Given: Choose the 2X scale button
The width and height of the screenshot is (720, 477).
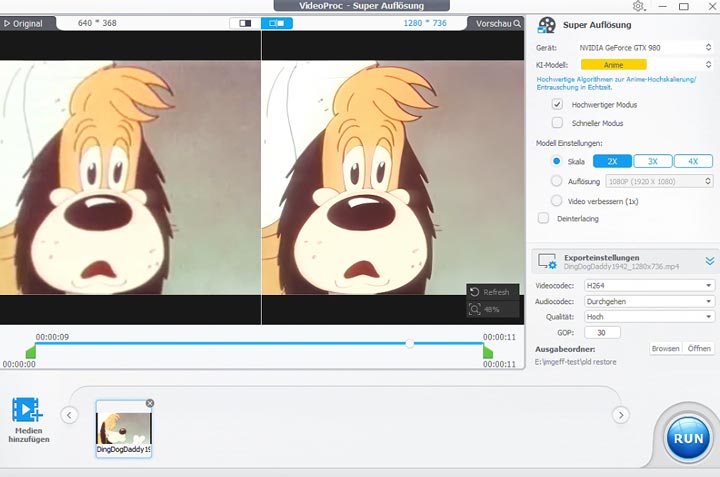Looking at the screenshot, I should tap(612, 161).
